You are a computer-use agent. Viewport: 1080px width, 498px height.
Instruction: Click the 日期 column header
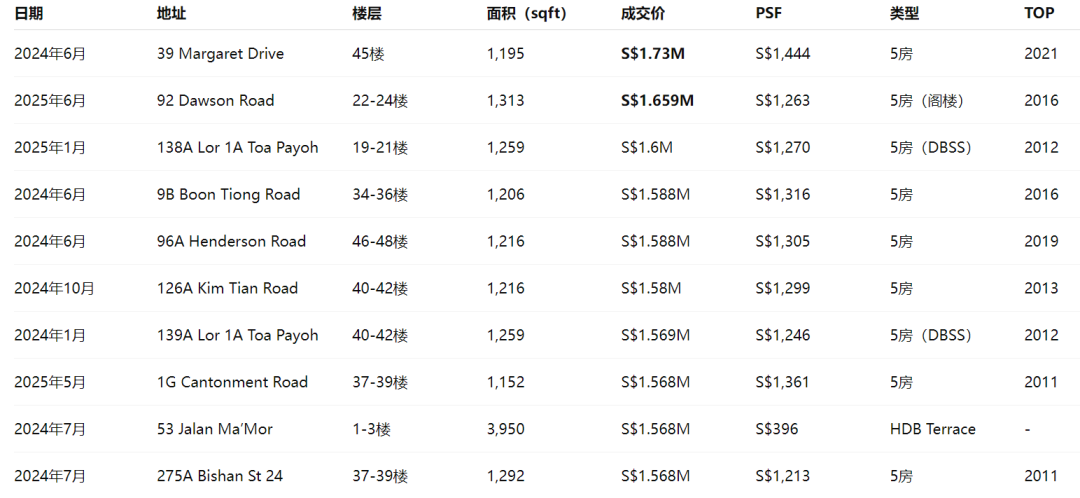coord(28,14)
